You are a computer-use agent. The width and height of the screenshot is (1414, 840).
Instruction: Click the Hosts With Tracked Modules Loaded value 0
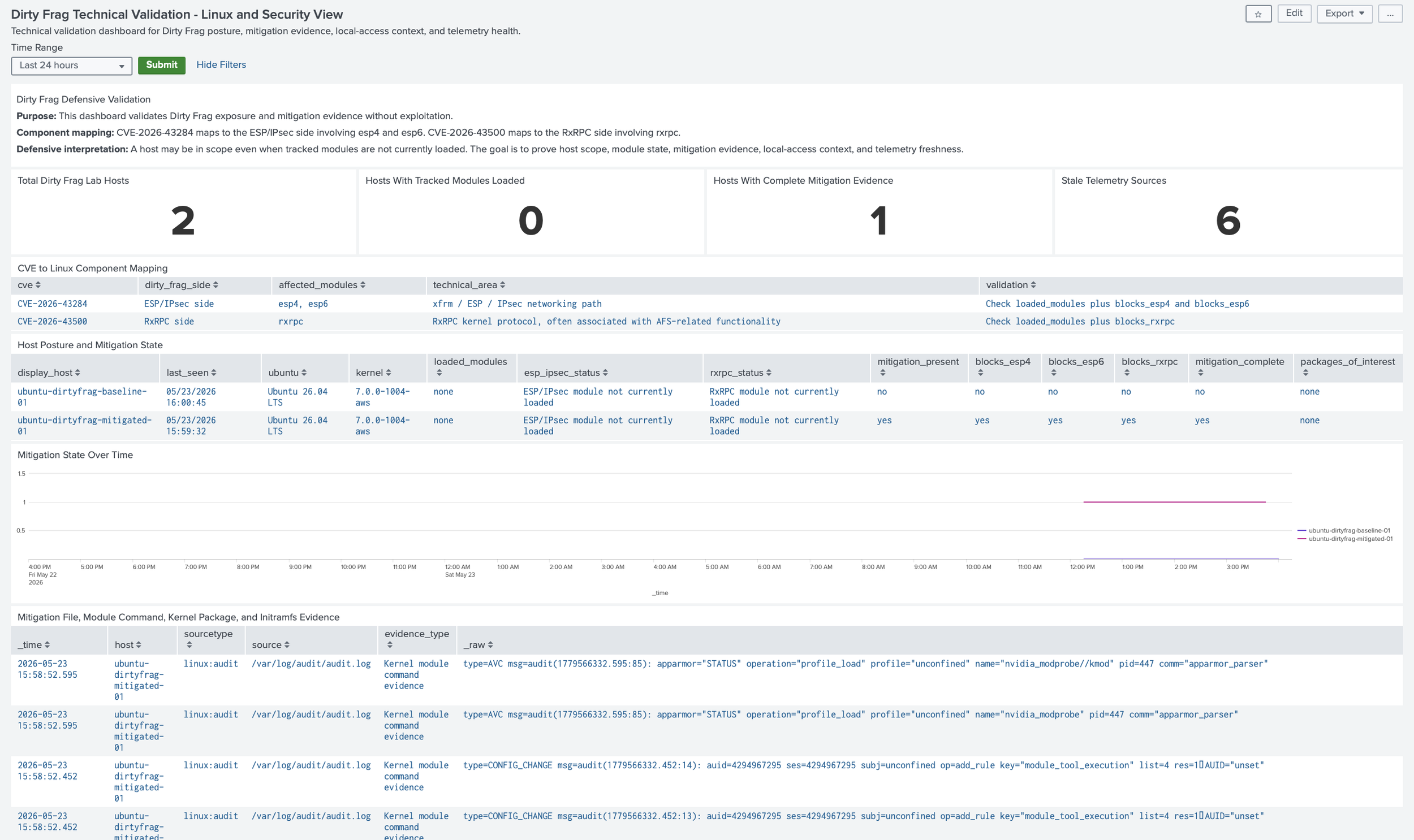click(531, 221)
